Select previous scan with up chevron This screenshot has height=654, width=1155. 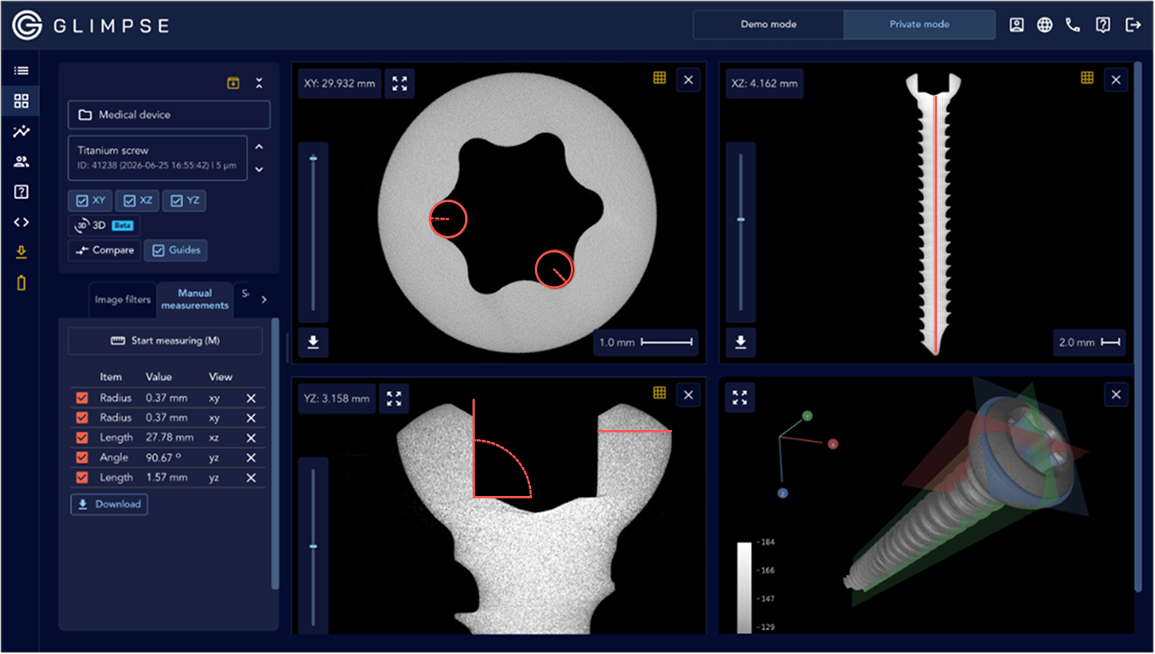pos(259,147)
